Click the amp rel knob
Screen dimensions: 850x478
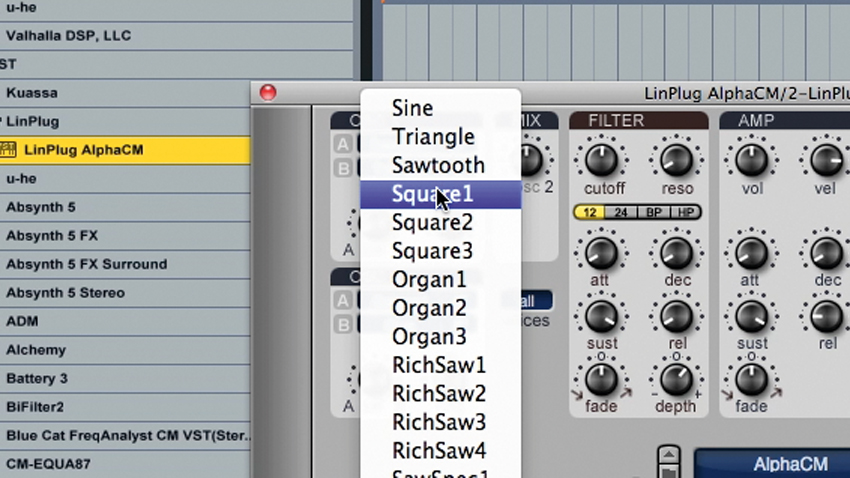(826, 316)
